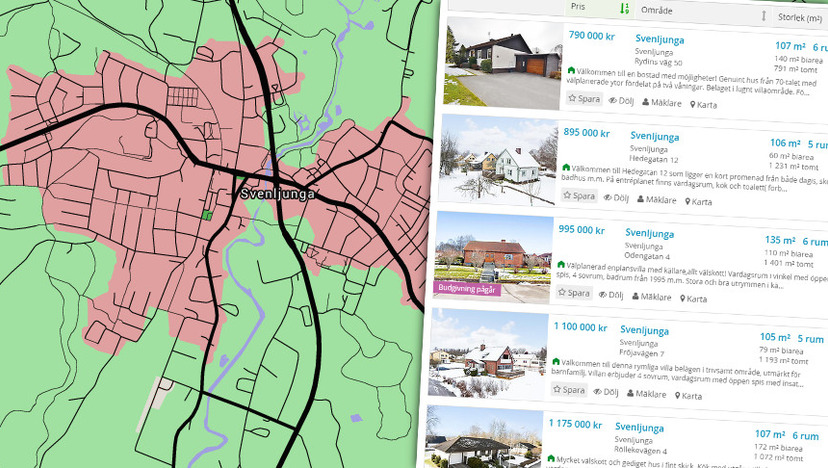Show Mäklare for Odengatan 4
The image size is (828, 468).
(652, 297)
